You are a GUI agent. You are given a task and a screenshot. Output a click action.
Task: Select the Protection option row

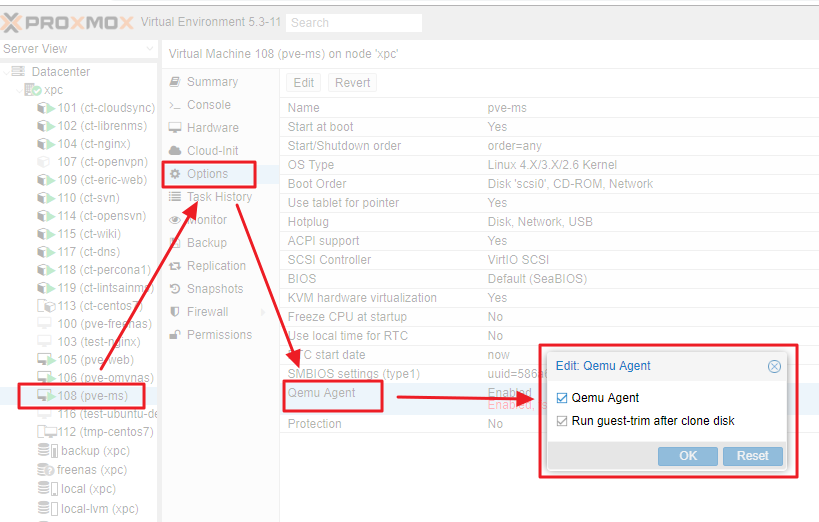(x=549, y=424)
